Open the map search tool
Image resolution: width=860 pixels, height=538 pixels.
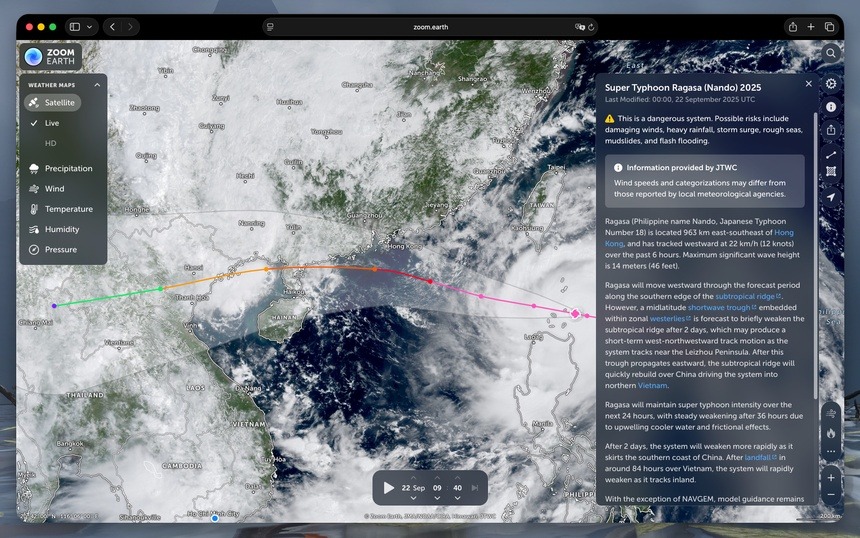pyautogui.click(x=831, y=53)
